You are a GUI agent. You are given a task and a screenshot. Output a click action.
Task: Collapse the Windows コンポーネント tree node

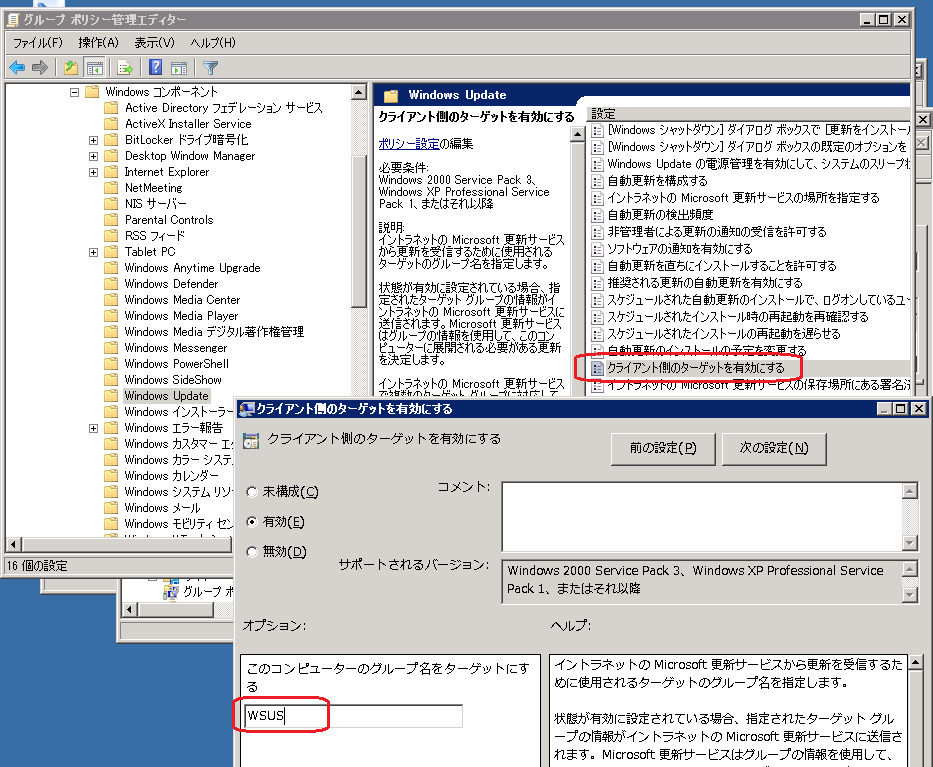point(74,92)
